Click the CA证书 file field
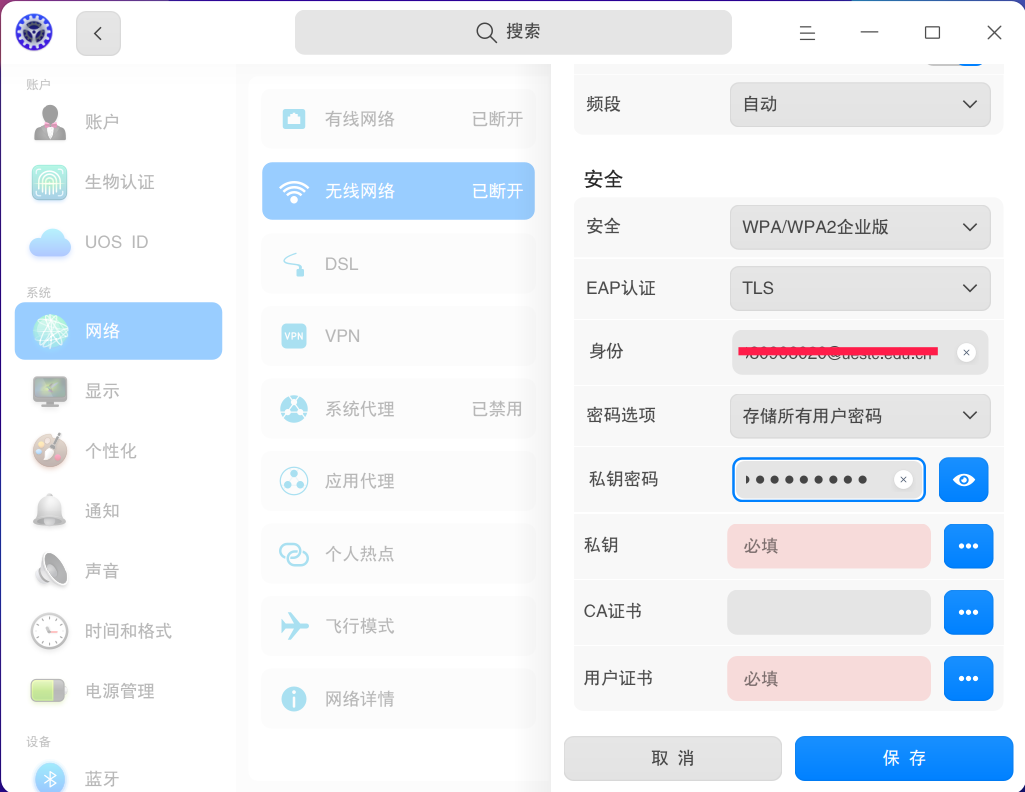The height and width of the screenshot is (792, 1025). click(x=828, y=612)
